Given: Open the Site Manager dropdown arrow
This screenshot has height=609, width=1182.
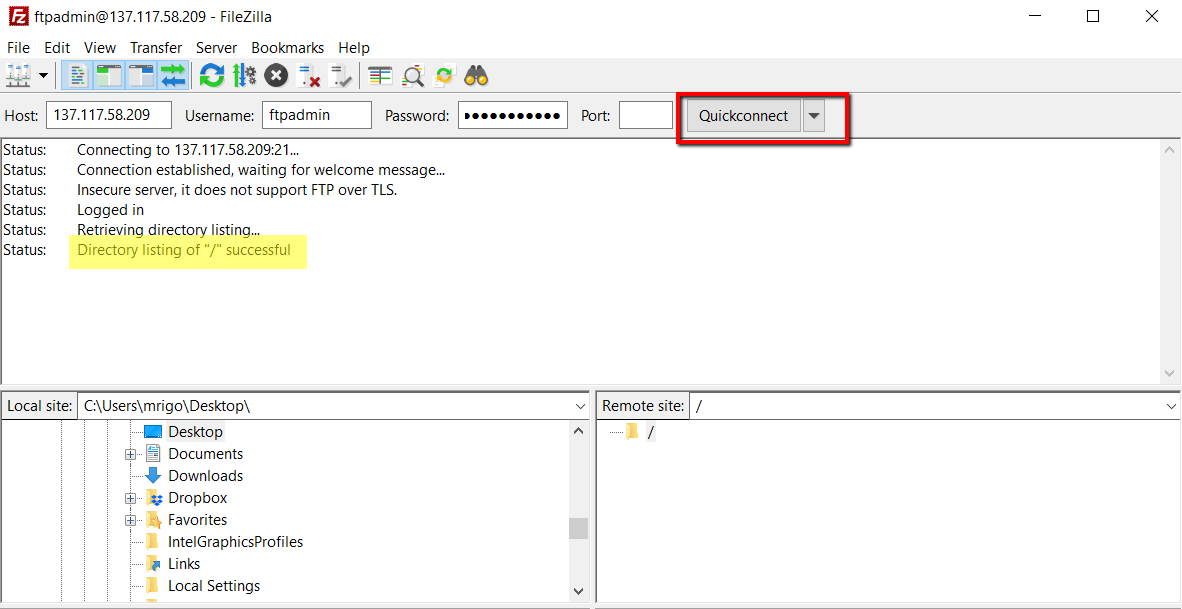Looking at the screenshot, I should point(43,75).
